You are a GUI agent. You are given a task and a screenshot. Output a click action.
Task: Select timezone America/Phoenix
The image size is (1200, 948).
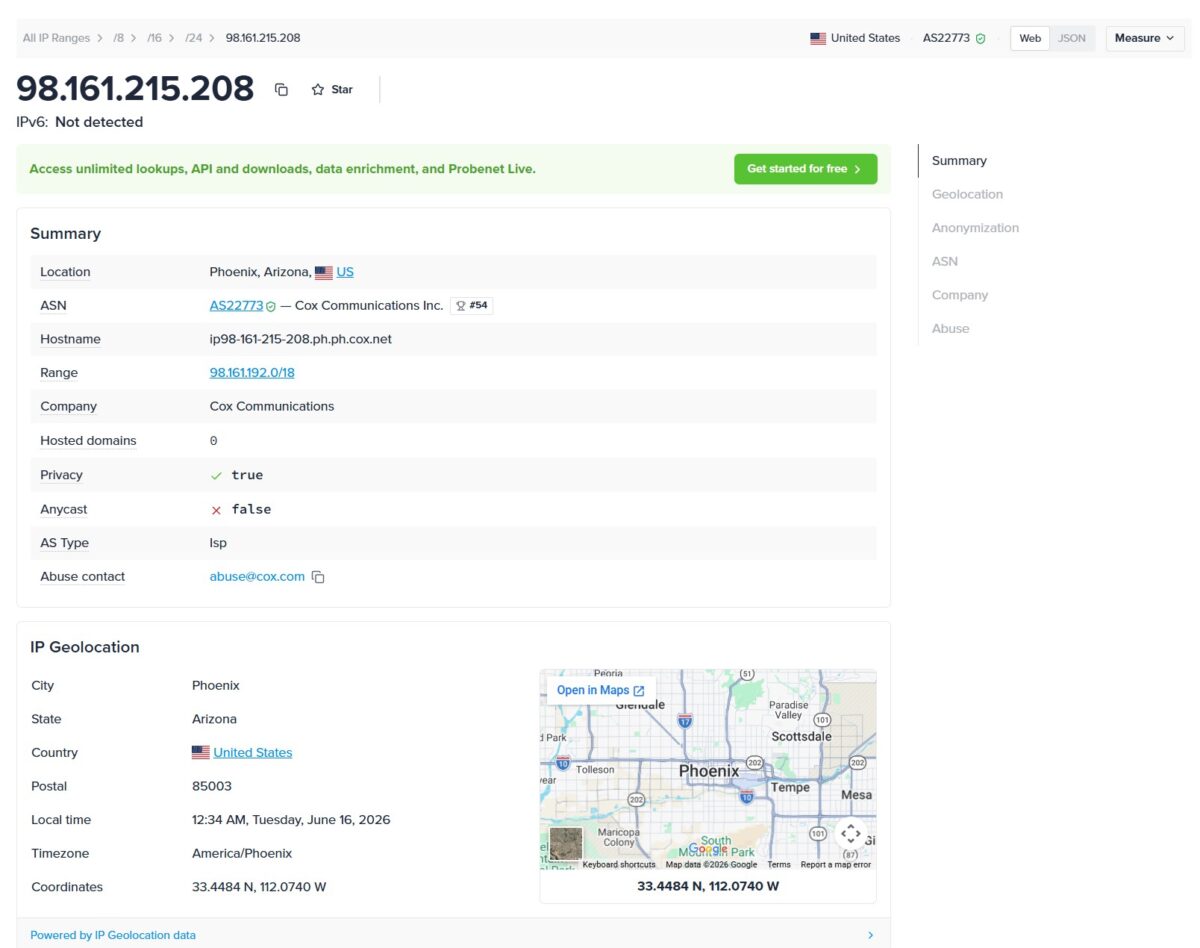point(242,854)
